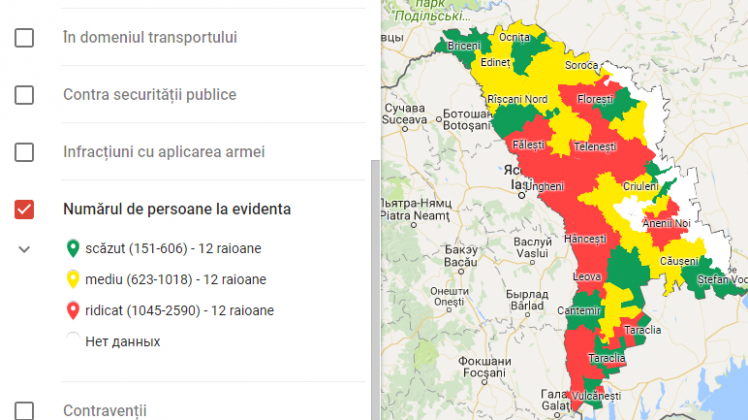Image resolution: width=748 pixels, height=420 pixels.
Task: Click the Căușeni district on map
Action: [679, 261]
